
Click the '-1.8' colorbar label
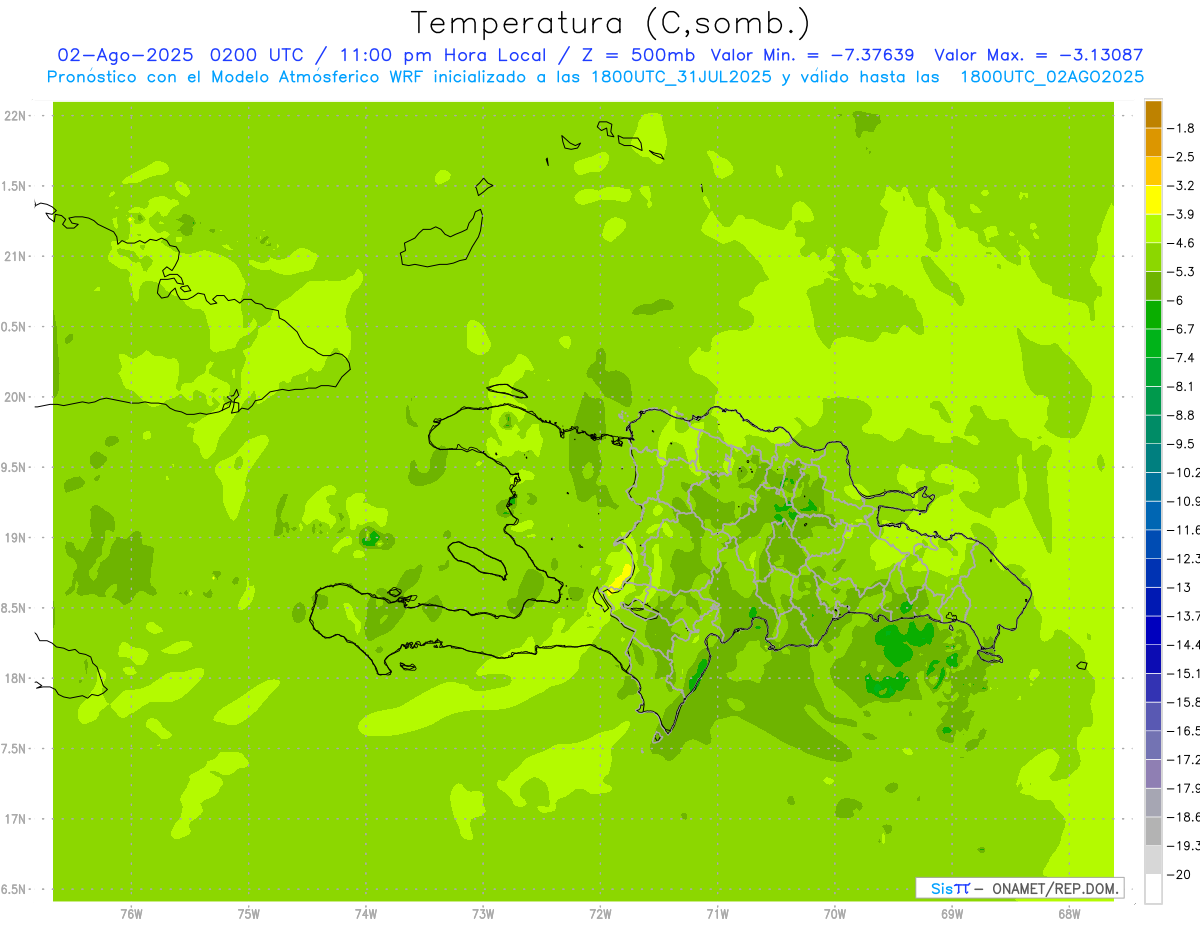click(x=1182, y=128)
